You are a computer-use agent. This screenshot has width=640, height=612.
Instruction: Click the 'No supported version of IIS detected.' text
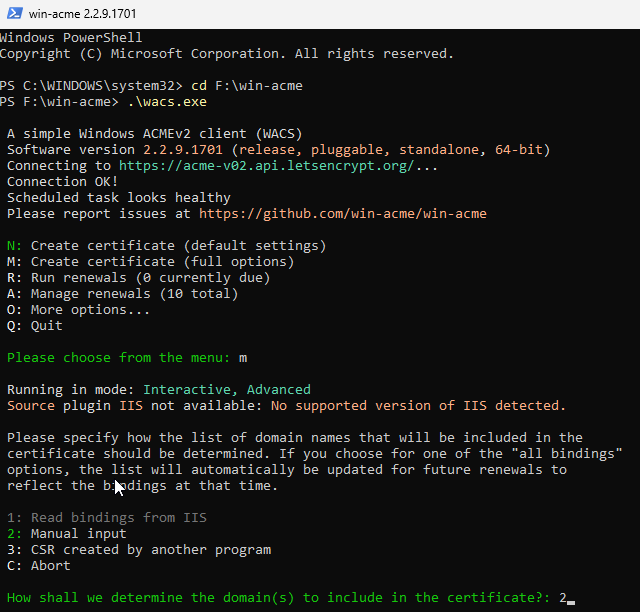(x=418, y=406)
